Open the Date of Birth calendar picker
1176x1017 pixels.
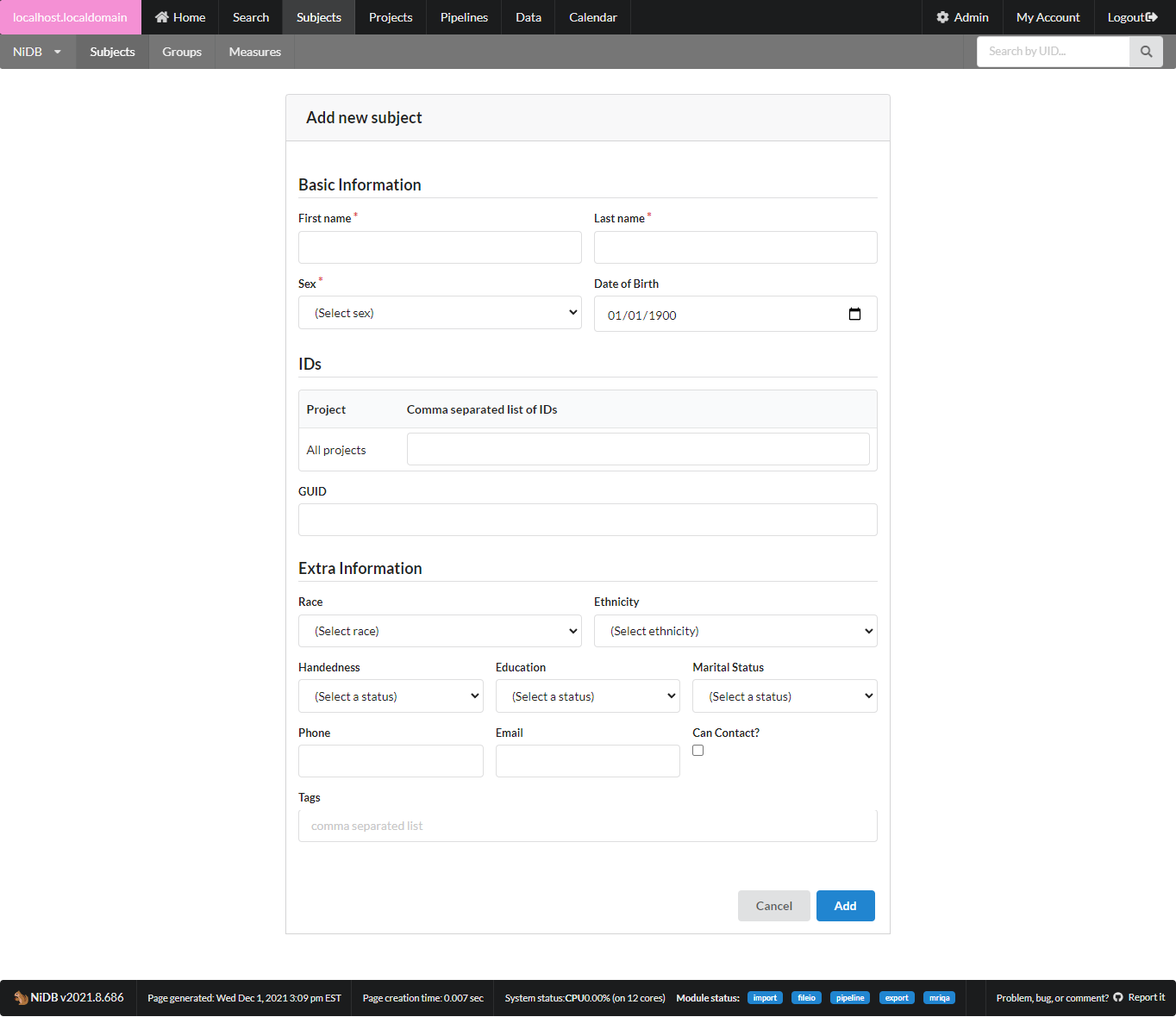854,315
